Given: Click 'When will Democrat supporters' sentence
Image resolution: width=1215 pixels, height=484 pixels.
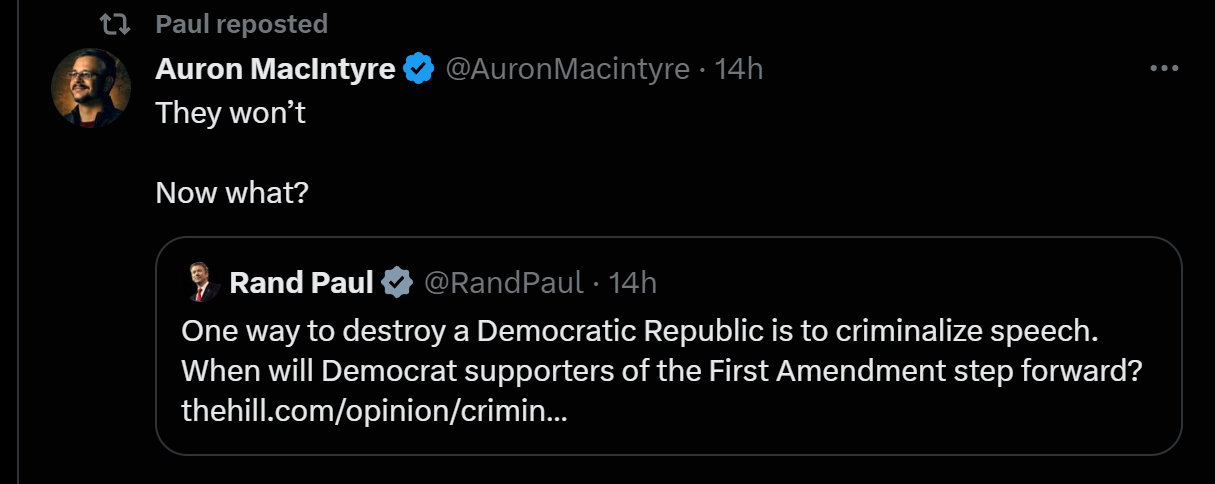Looking at the screenshot, I should pyautogui.click(x=660, y=371).
